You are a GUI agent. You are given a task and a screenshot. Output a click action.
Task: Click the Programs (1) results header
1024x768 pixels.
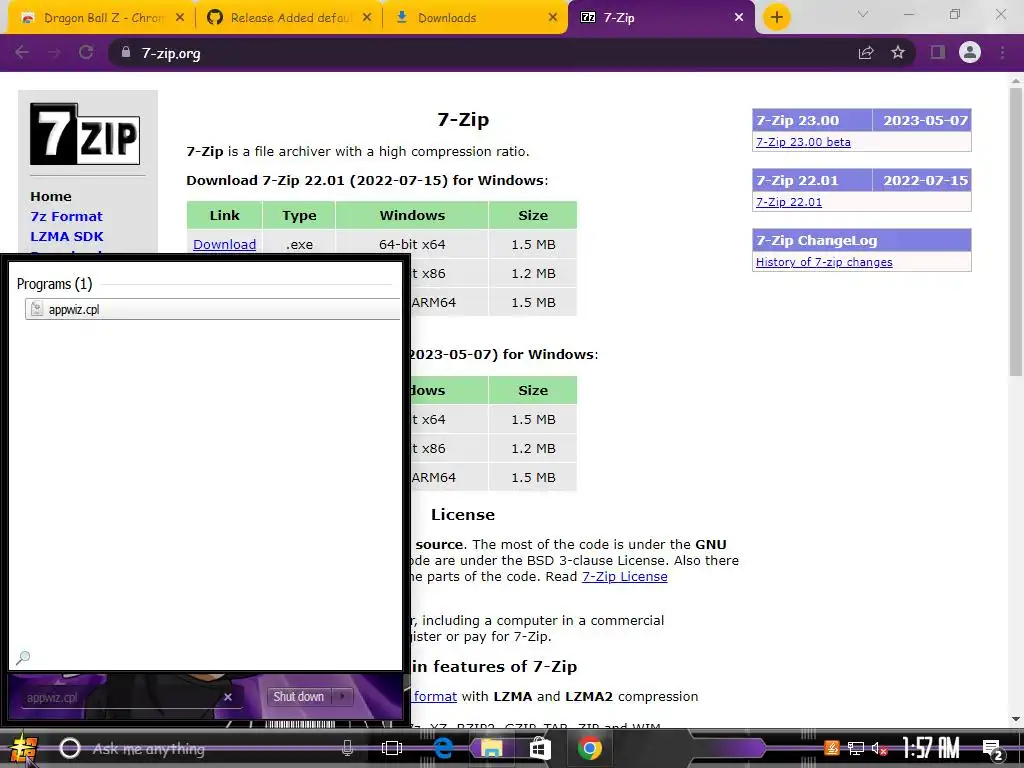[54, 284]
